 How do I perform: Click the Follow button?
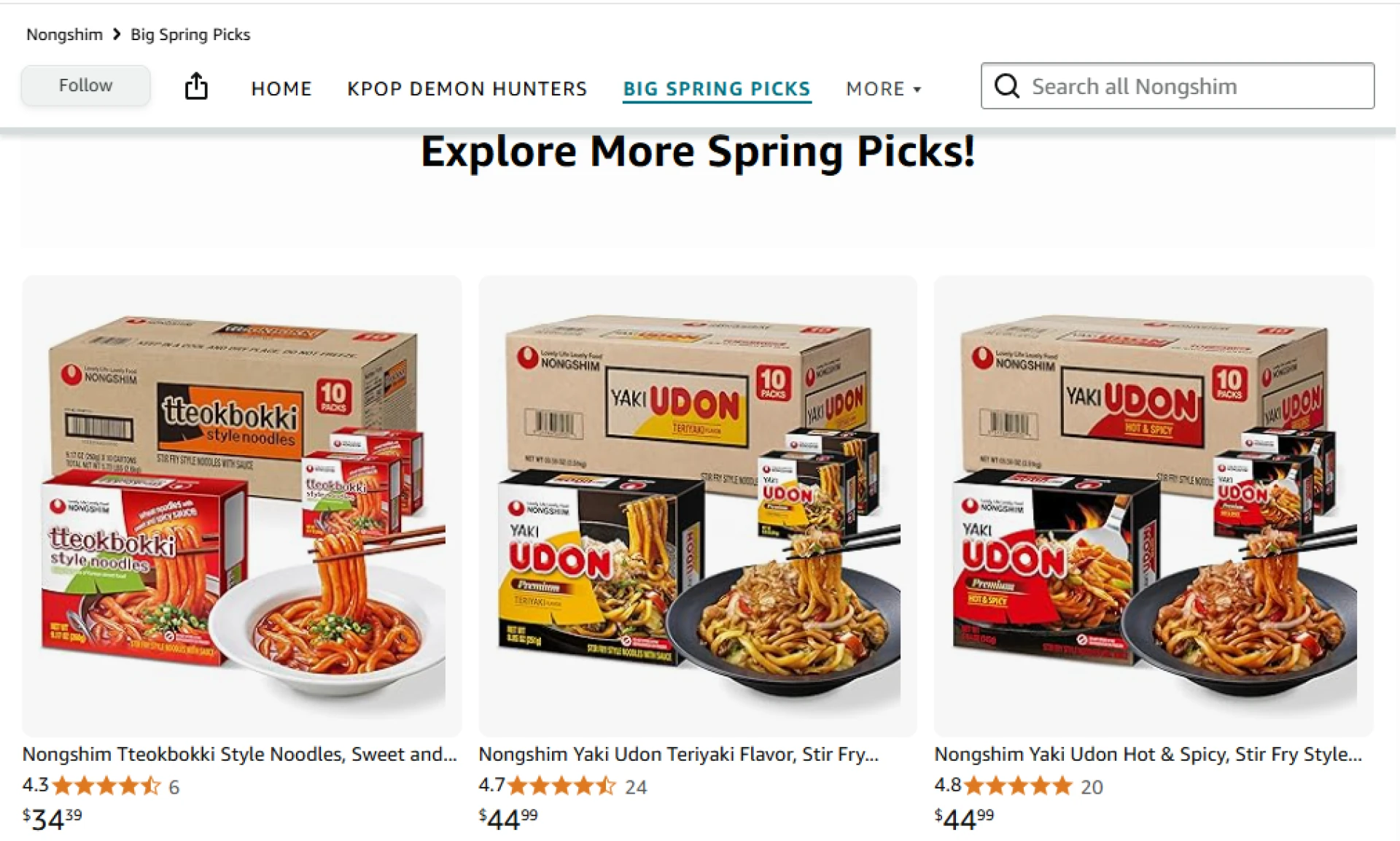click(x=85, y=85)
